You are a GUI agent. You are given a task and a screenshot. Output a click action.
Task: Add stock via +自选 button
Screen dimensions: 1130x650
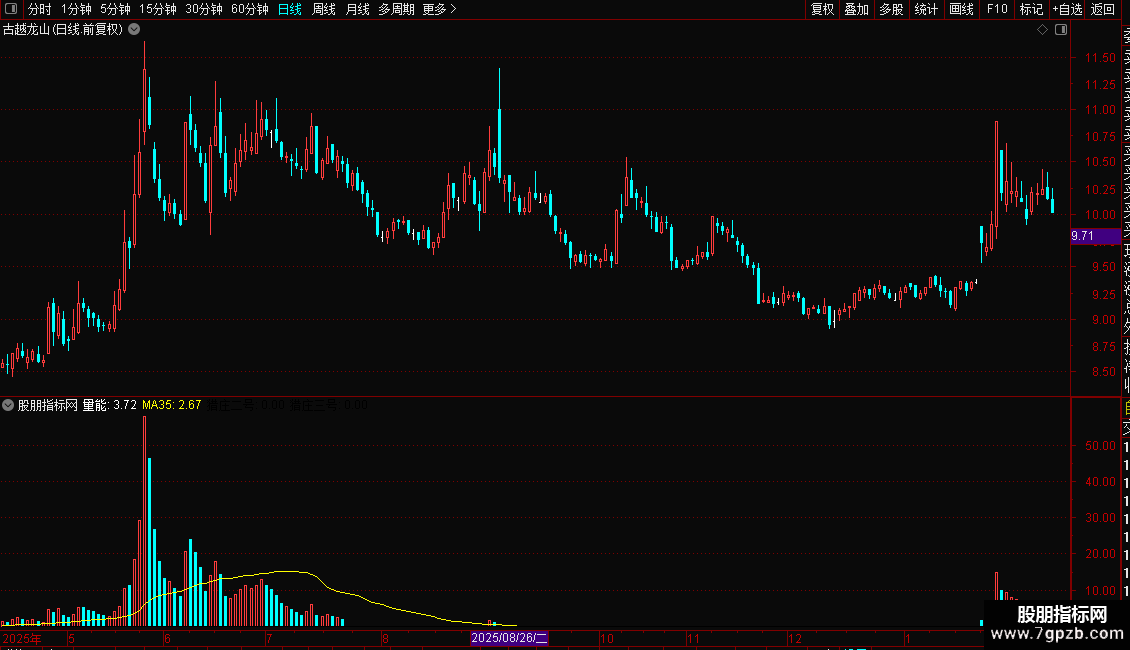click(1067, 9)
